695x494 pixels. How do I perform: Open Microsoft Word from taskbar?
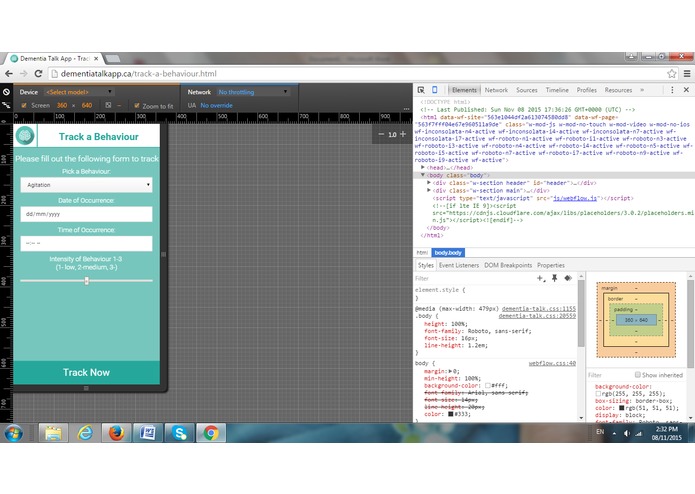point(148,432)
